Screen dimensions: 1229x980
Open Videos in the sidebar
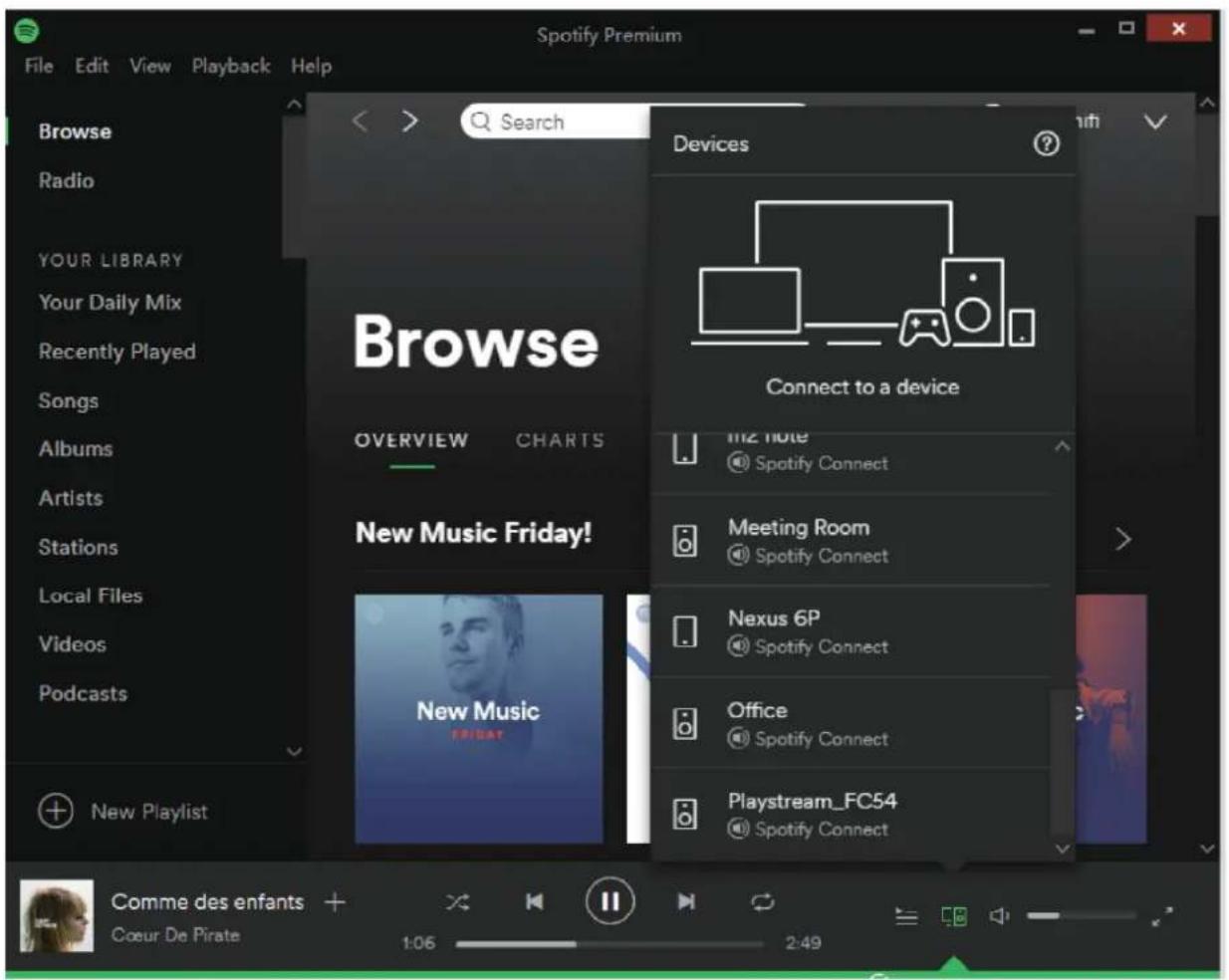tap(72, 644)
